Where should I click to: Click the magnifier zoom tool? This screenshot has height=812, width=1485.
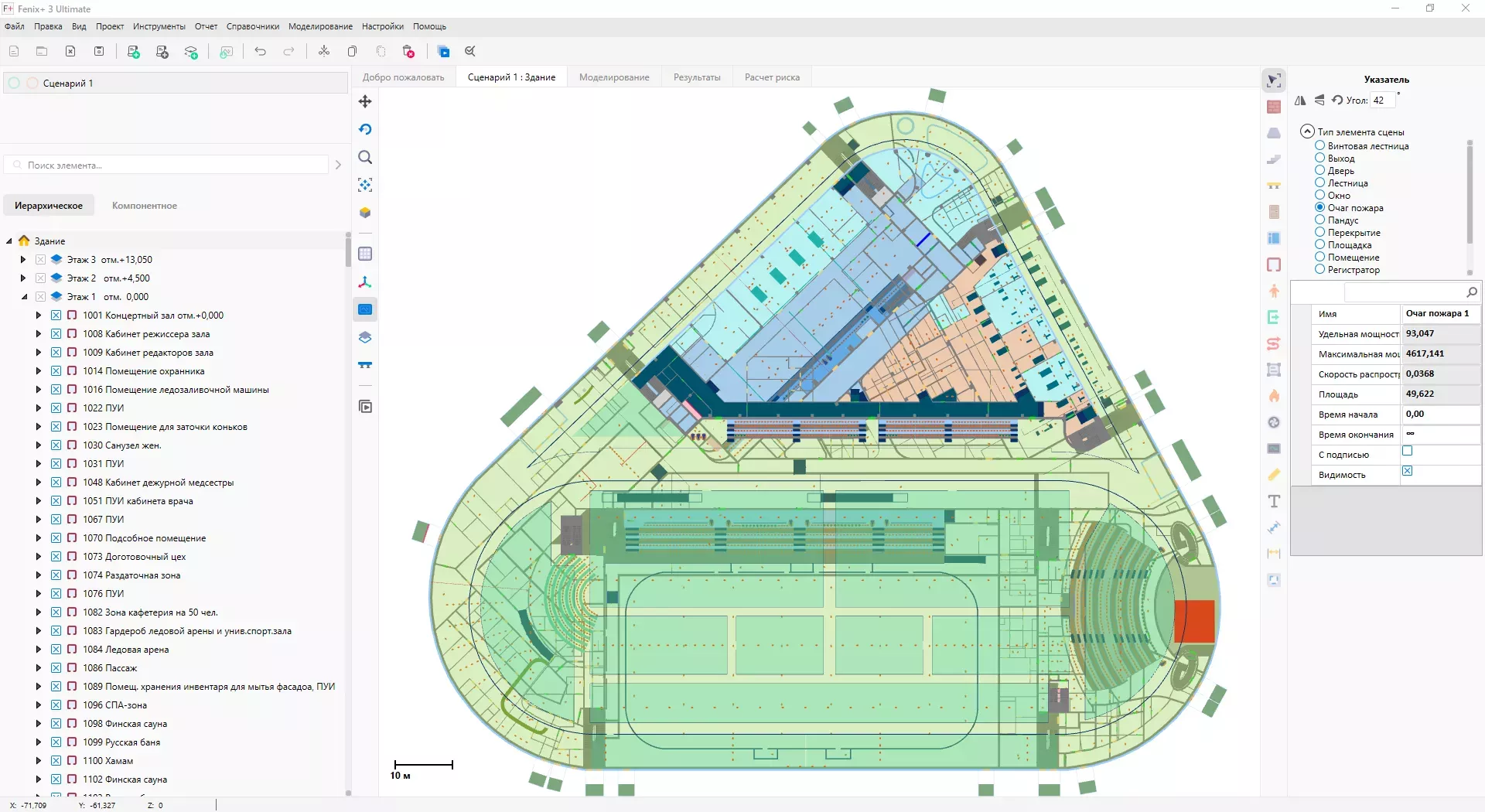pos(365,158)
